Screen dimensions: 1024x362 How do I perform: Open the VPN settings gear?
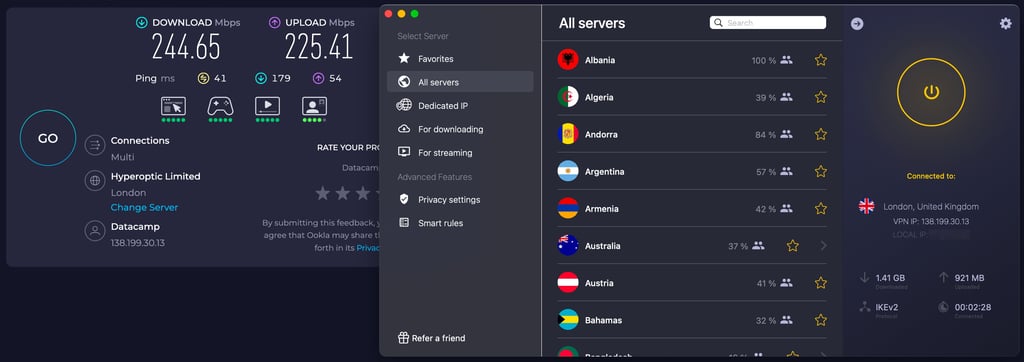click(x=1006, y=24)
